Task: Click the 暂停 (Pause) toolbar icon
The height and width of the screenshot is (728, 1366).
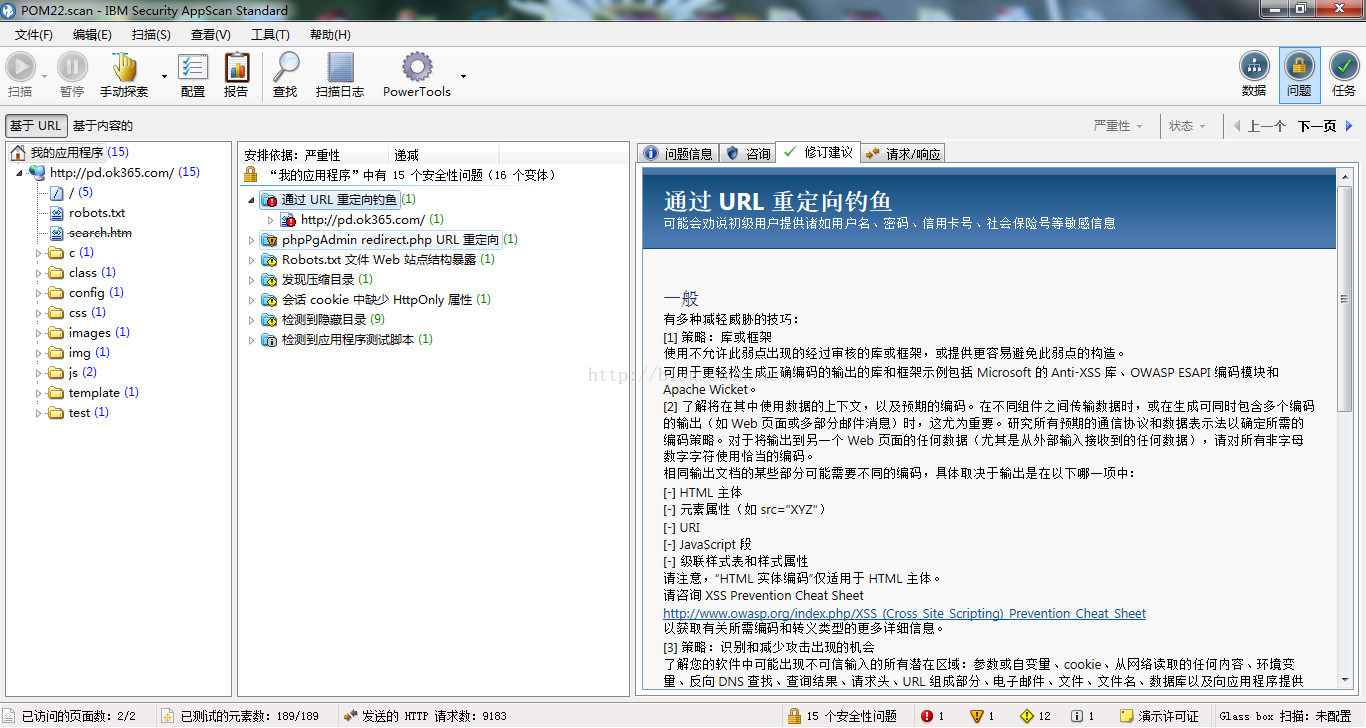Action: [72, 67]
